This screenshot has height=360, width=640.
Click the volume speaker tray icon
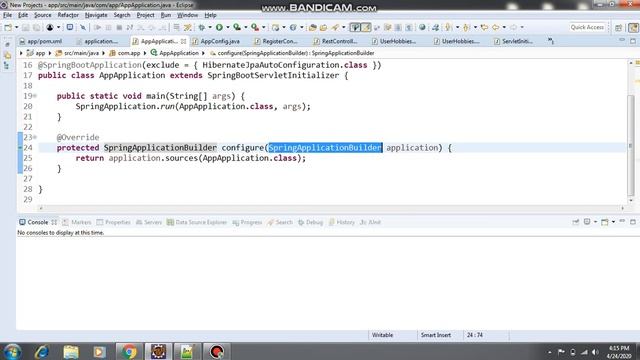tap(595, 352)
